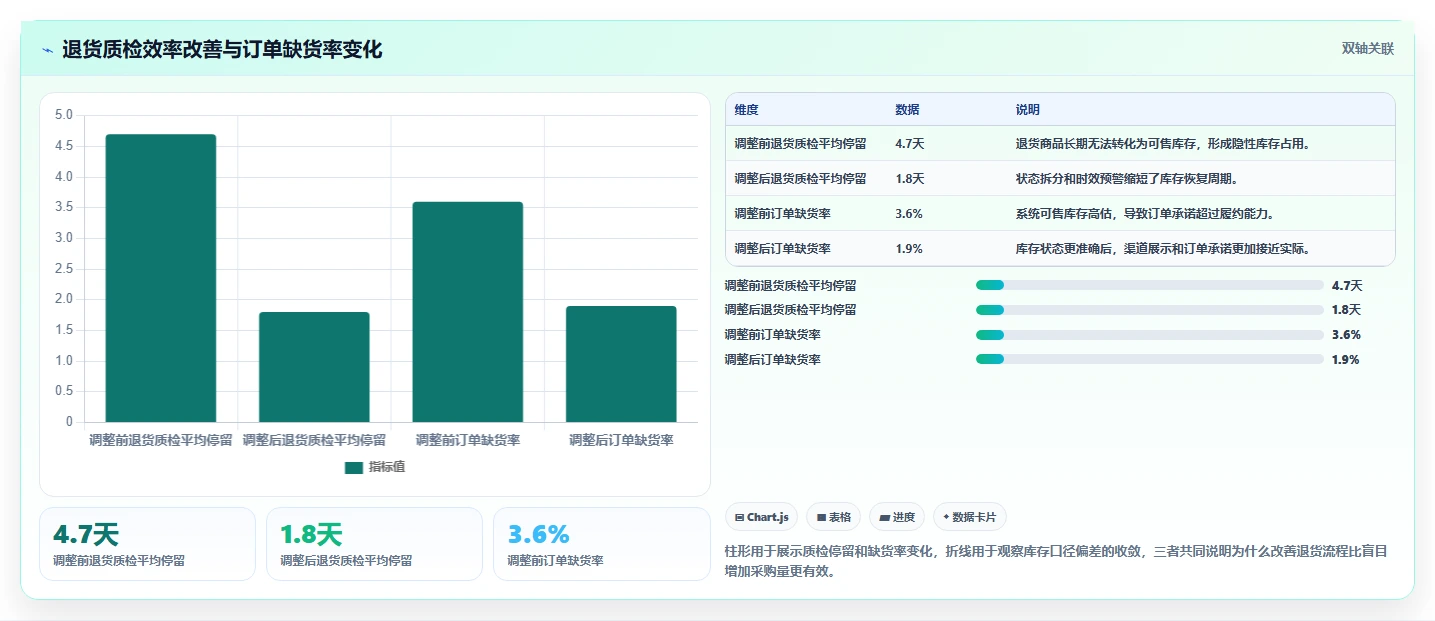The image size is (1435, 621).
Task: Click the 3.6% table value
Action: 909,214
